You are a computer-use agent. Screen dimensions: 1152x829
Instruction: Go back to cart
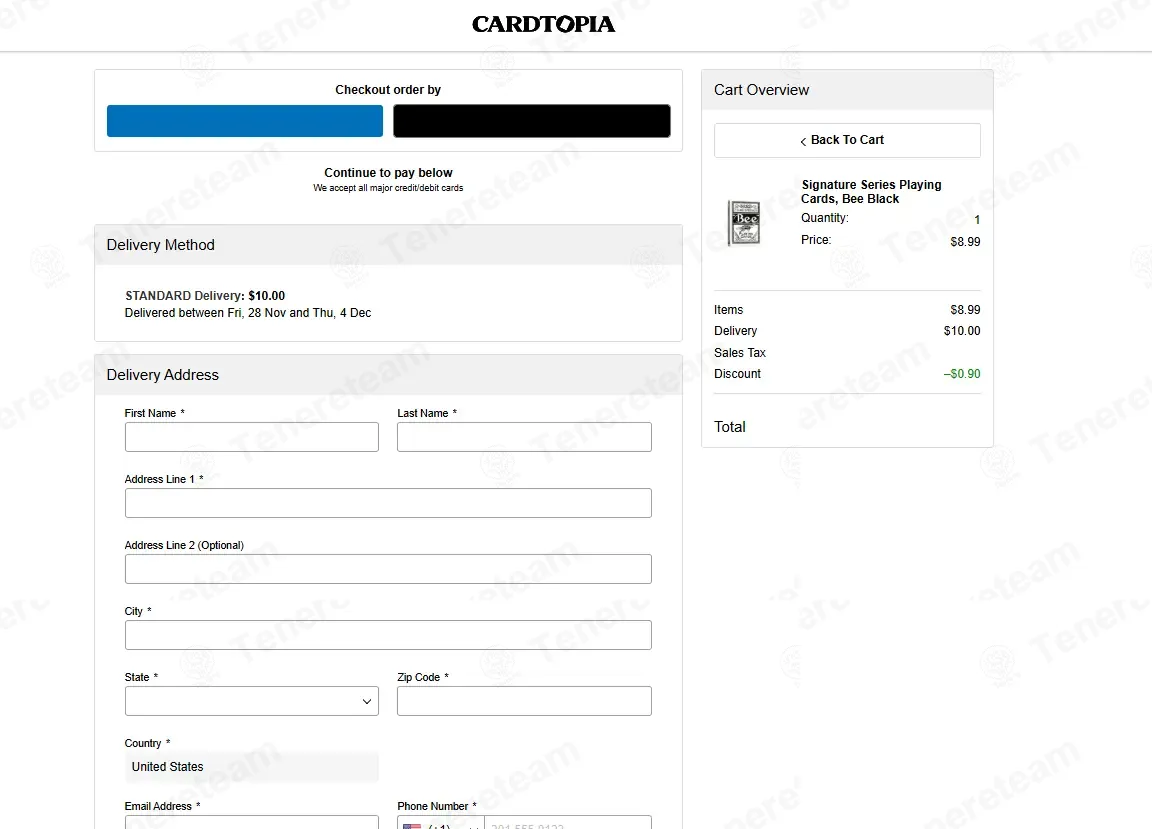846,140
